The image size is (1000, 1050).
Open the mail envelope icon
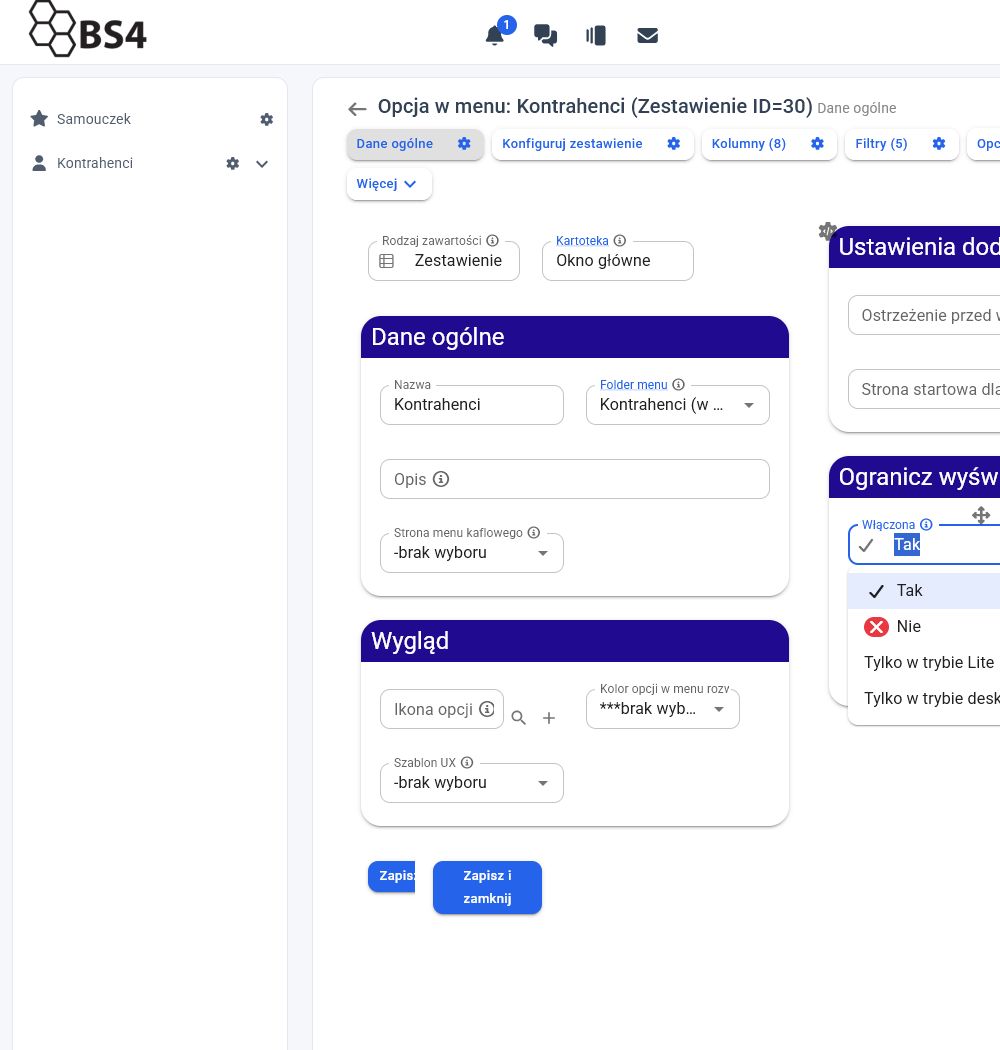click(647, 35)
